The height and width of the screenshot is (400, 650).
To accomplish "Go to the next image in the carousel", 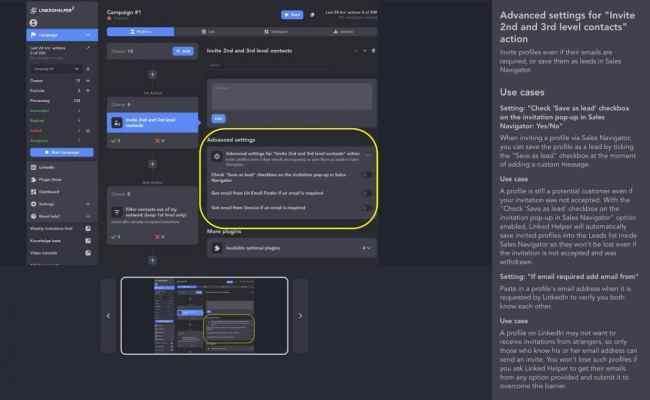I will (x=300, y=316).
